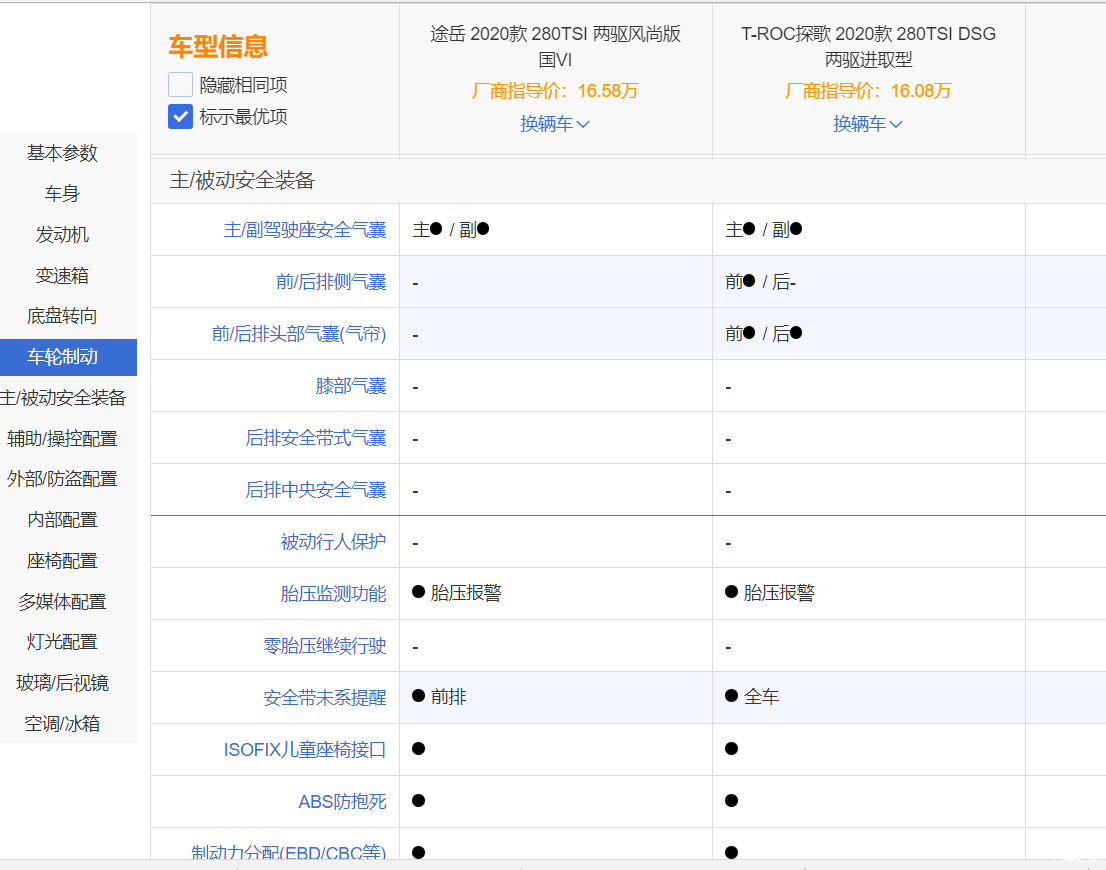The image size is (1106, 870).
Task: Open 换辆车 dropdown for 途岳 2020款
Action: [x=555, y=124]
